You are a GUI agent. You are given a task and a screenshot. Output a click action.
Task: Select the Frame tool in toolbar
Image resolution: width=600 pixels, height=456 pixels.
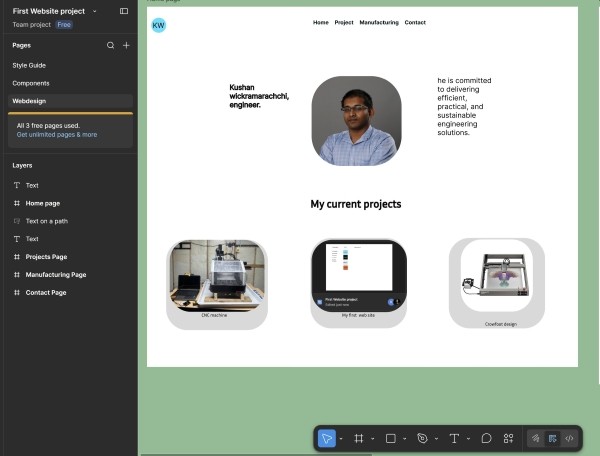tap(359, 438)
